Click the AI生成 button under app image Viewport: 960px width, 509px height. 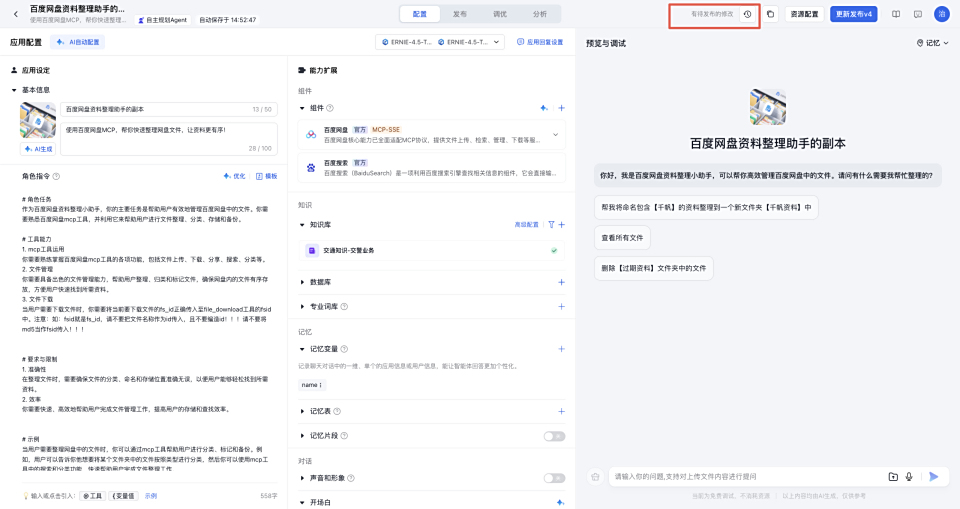(38, 149)
